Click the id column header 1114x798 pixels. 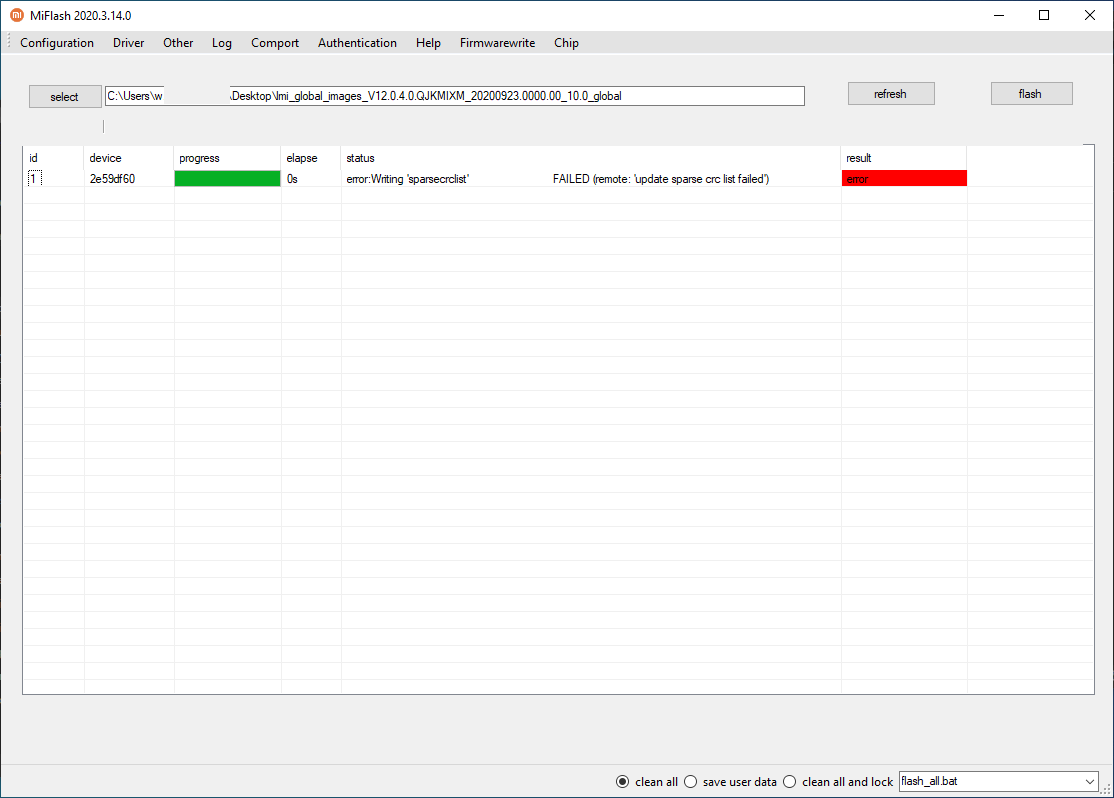54,158
